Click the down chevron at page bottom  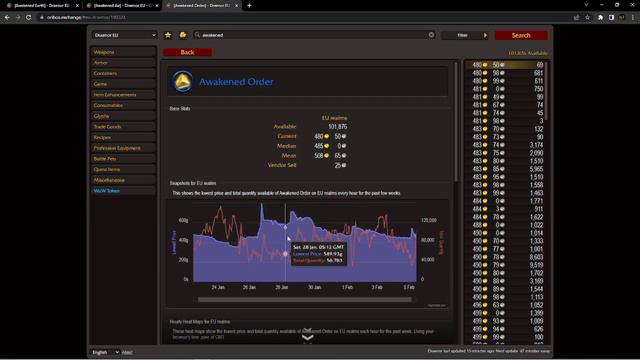307,337
